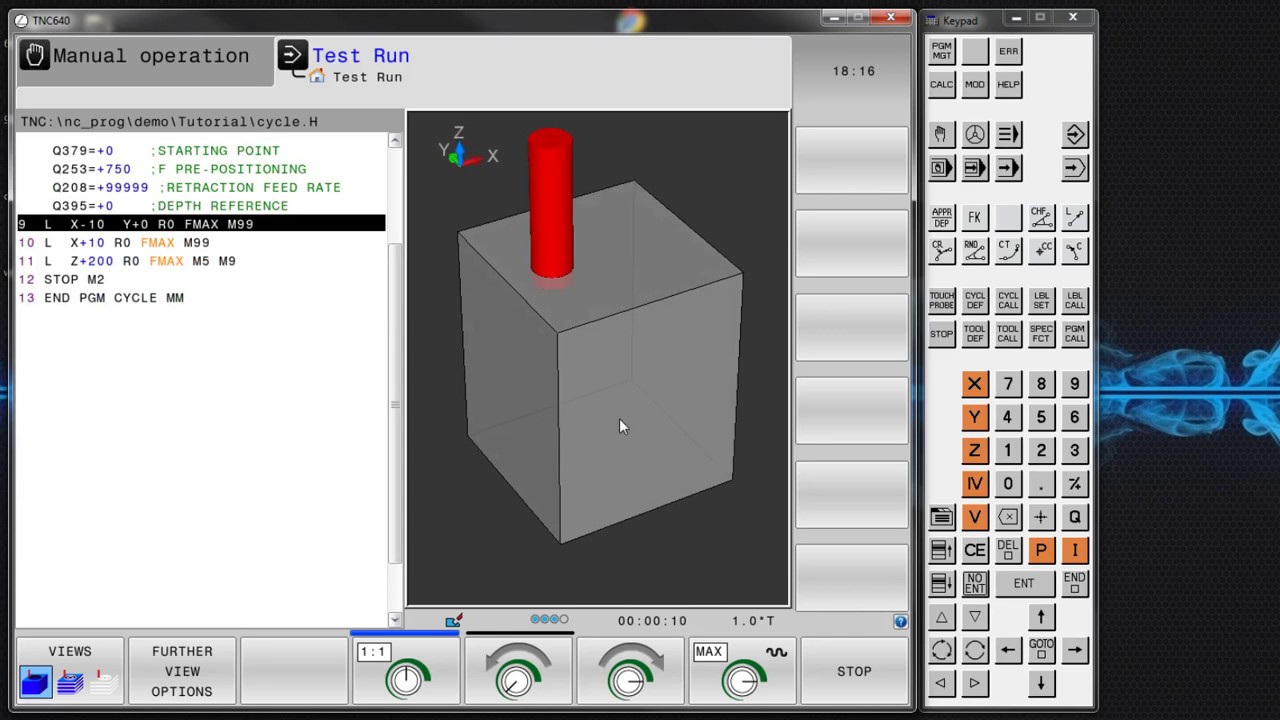Click the PGM CALL key
Image resolution: width=1280 pixels, height=720 pixels.
(1075, 334)
